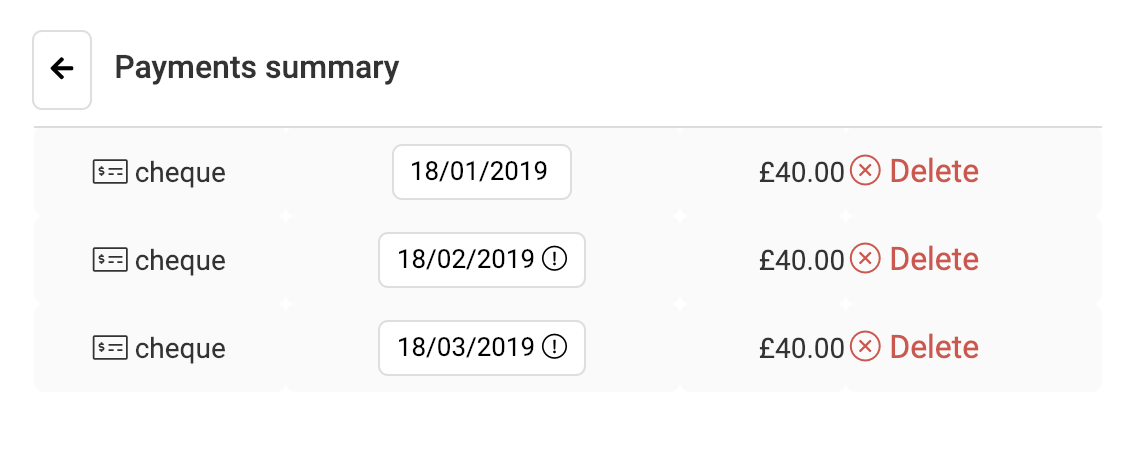Delete the cheque payment dated 18/02/2019
This screenshot has height=462, width=1132.
(x=914, y=260)
